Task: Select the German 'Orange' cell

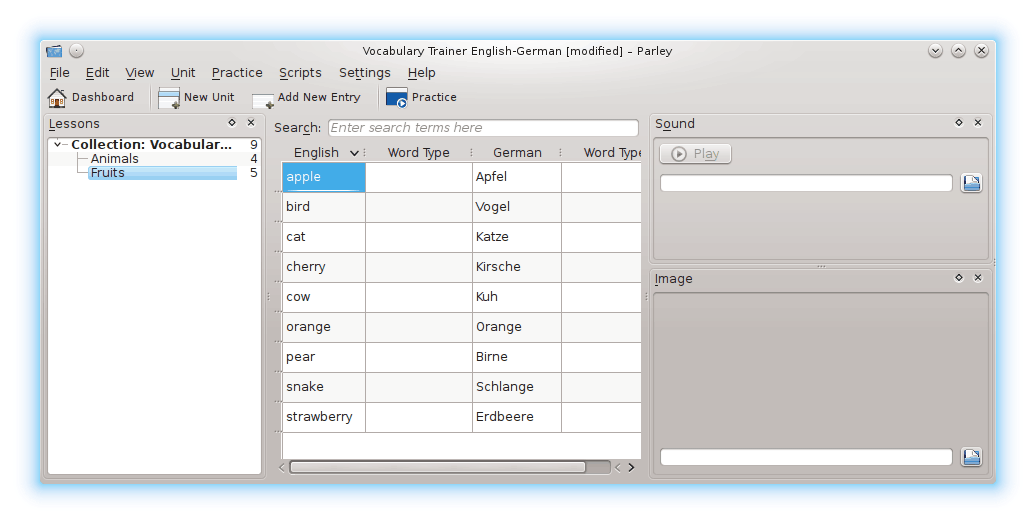Action: [517, 327]
